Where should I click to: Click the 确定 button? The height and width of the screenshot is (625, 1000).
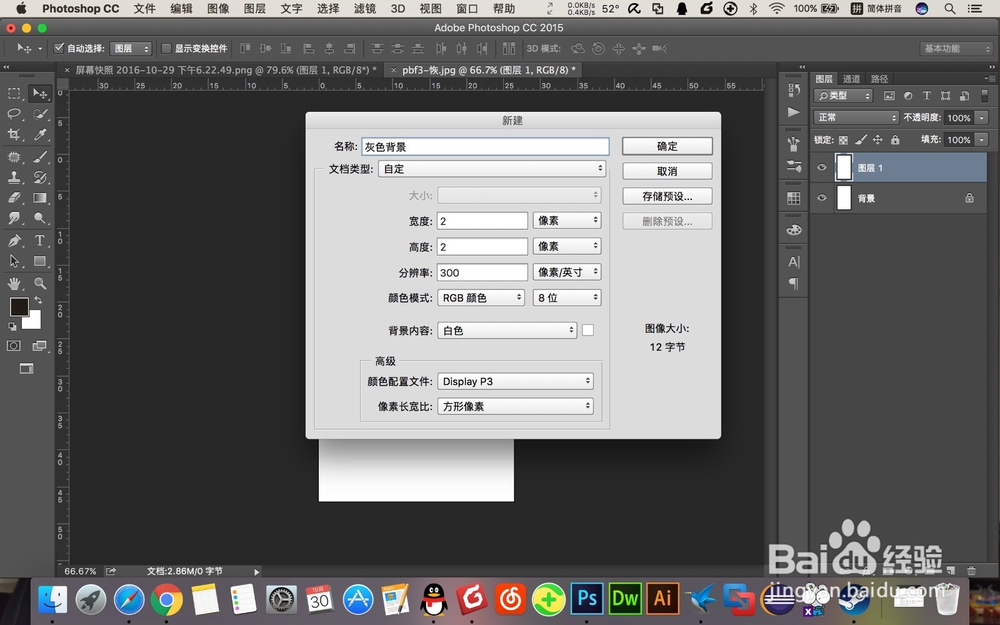[667, 146]
